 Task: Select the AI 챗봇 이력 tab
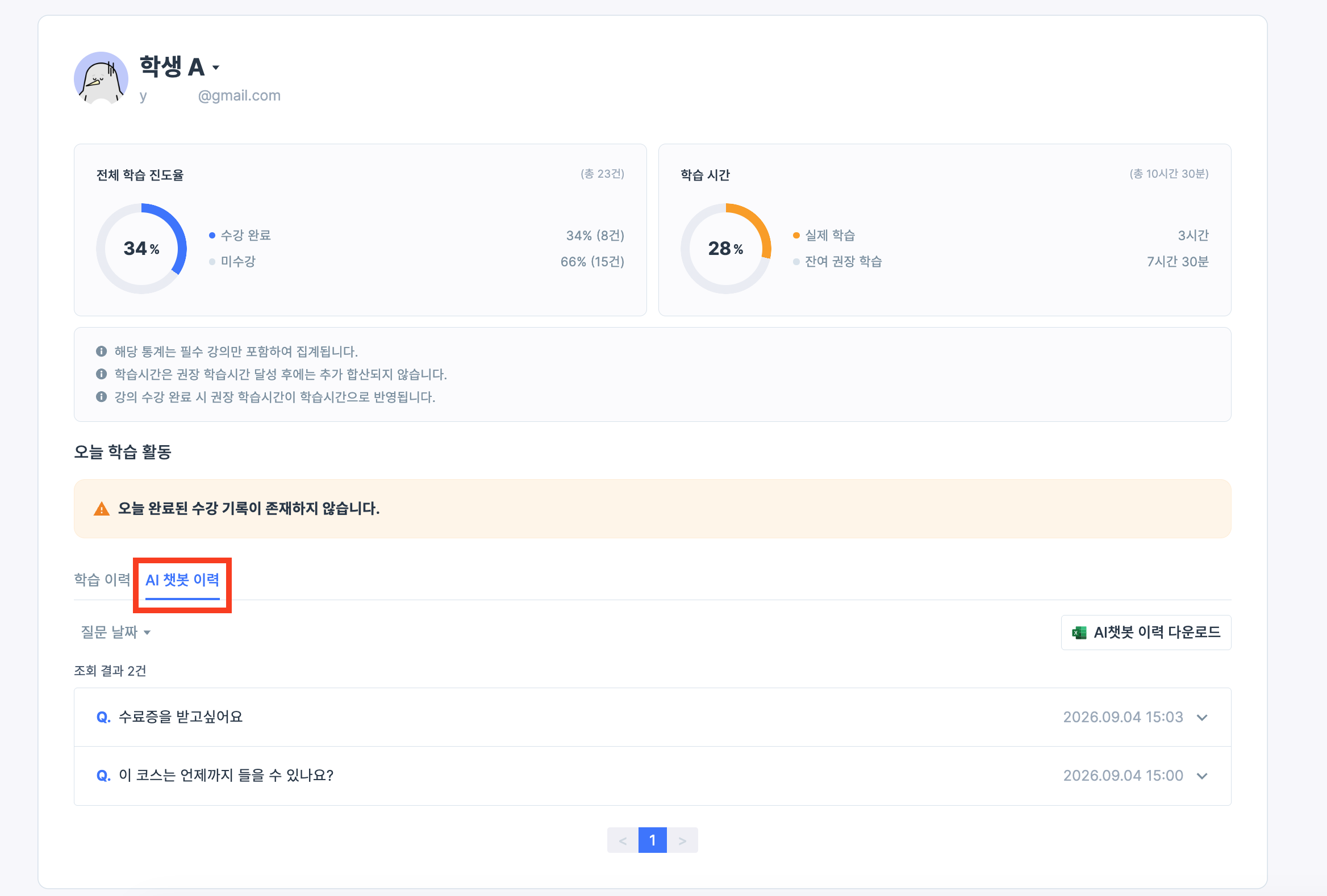coord(182,580)
